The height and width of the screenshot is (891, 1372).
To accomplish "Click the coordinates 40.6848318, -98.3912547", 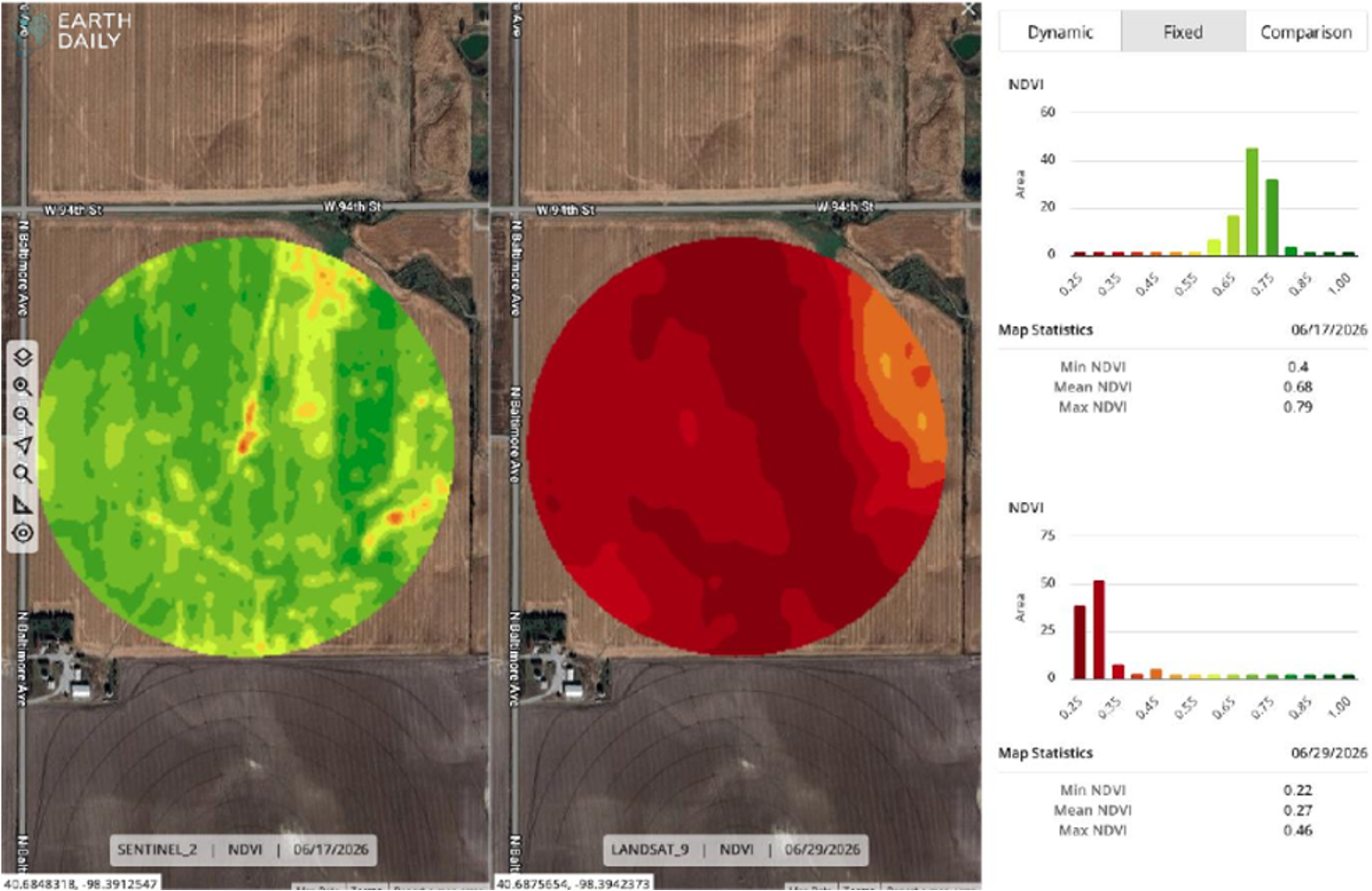I will click(x=81, y=884).
